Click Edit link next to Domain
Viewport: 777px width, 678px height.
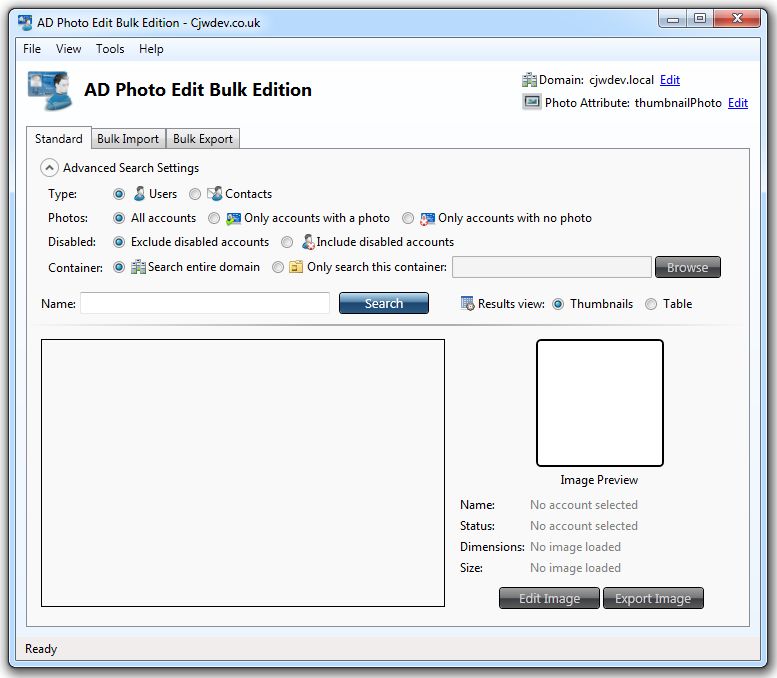tap(669, 80)
